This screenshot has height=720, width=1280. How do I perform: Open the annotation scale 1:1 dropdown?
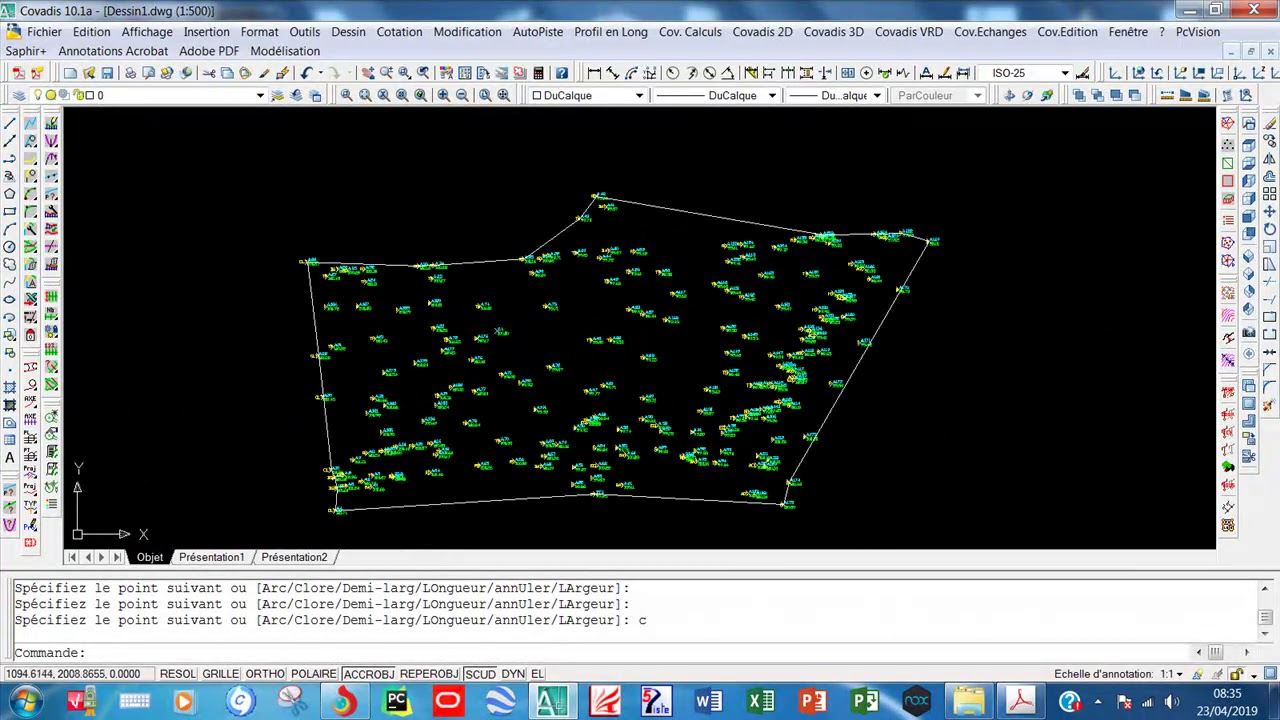point(1171,674)
